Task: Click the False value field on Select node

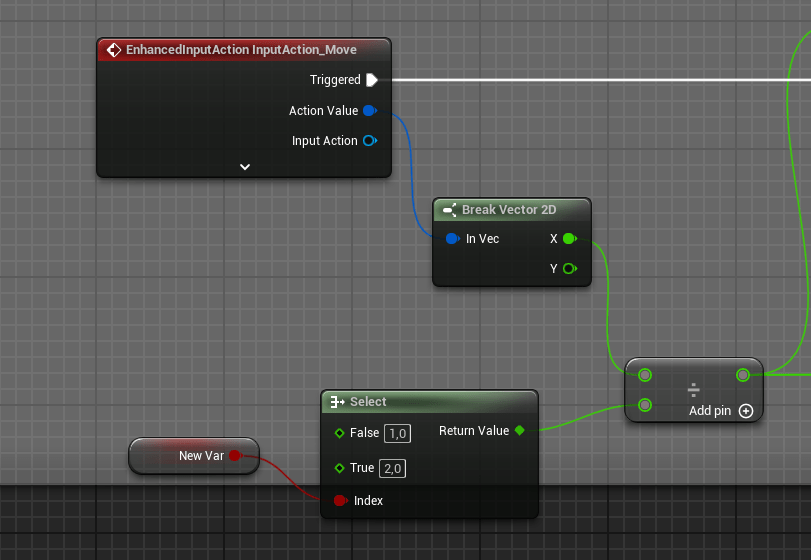Action: 397,433
